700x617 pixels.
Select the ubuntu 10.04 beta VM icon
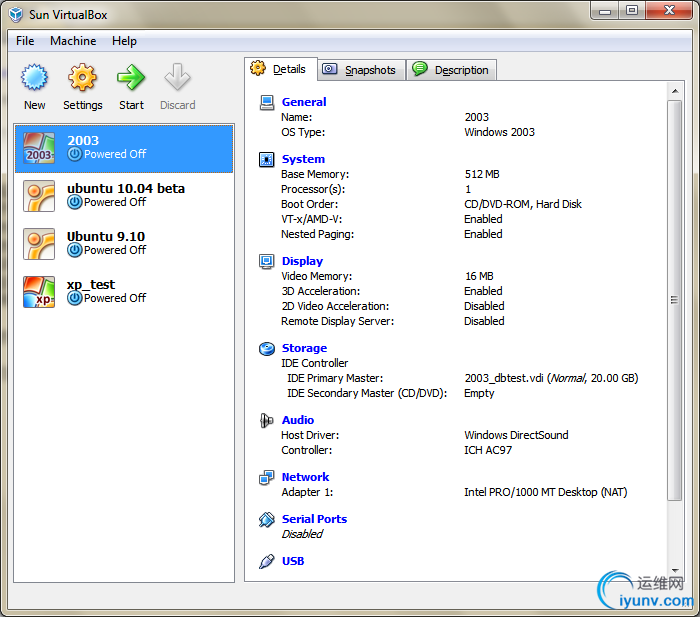(x=39, y=196)
